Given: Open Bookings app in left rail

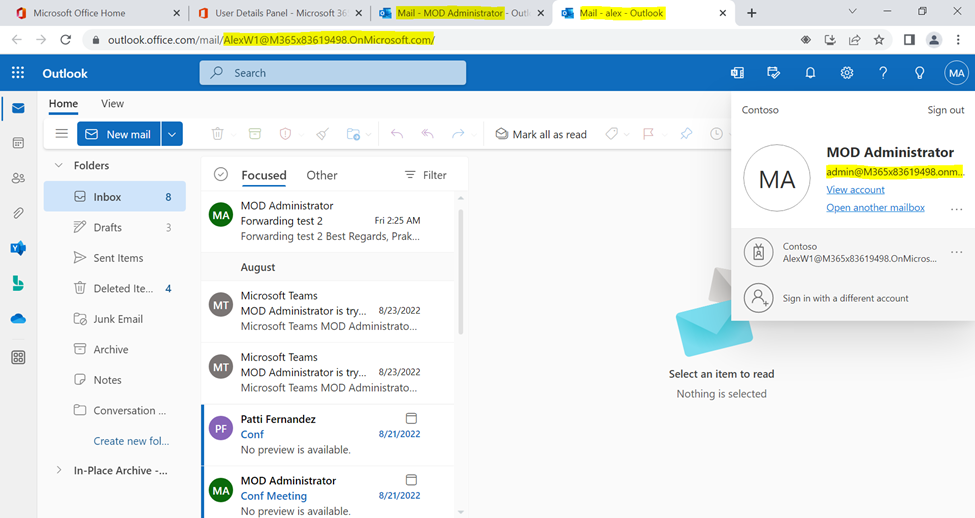Looking at the screenshot, I should [18, 284].
